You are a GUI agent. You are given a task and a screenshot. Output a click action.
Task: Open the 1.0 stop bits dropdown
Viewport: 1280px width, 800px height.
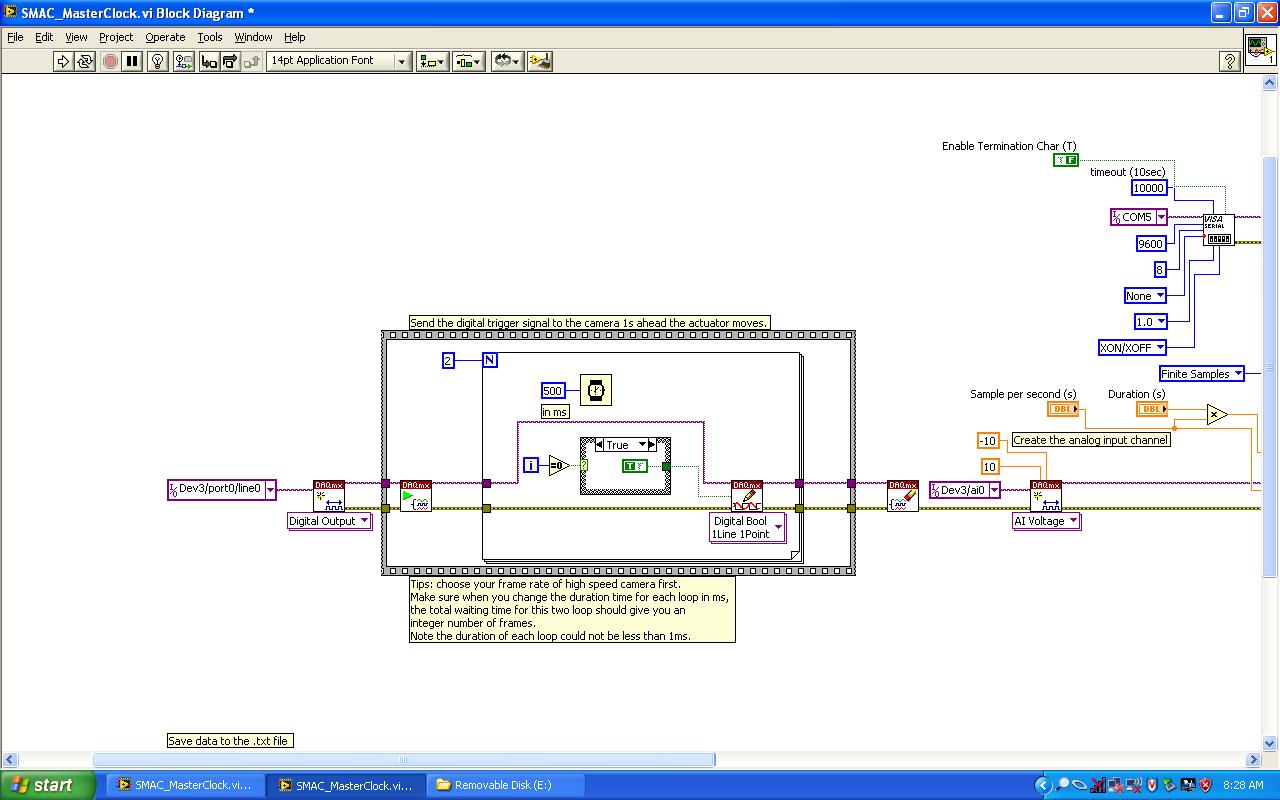tap(1150, 322)
